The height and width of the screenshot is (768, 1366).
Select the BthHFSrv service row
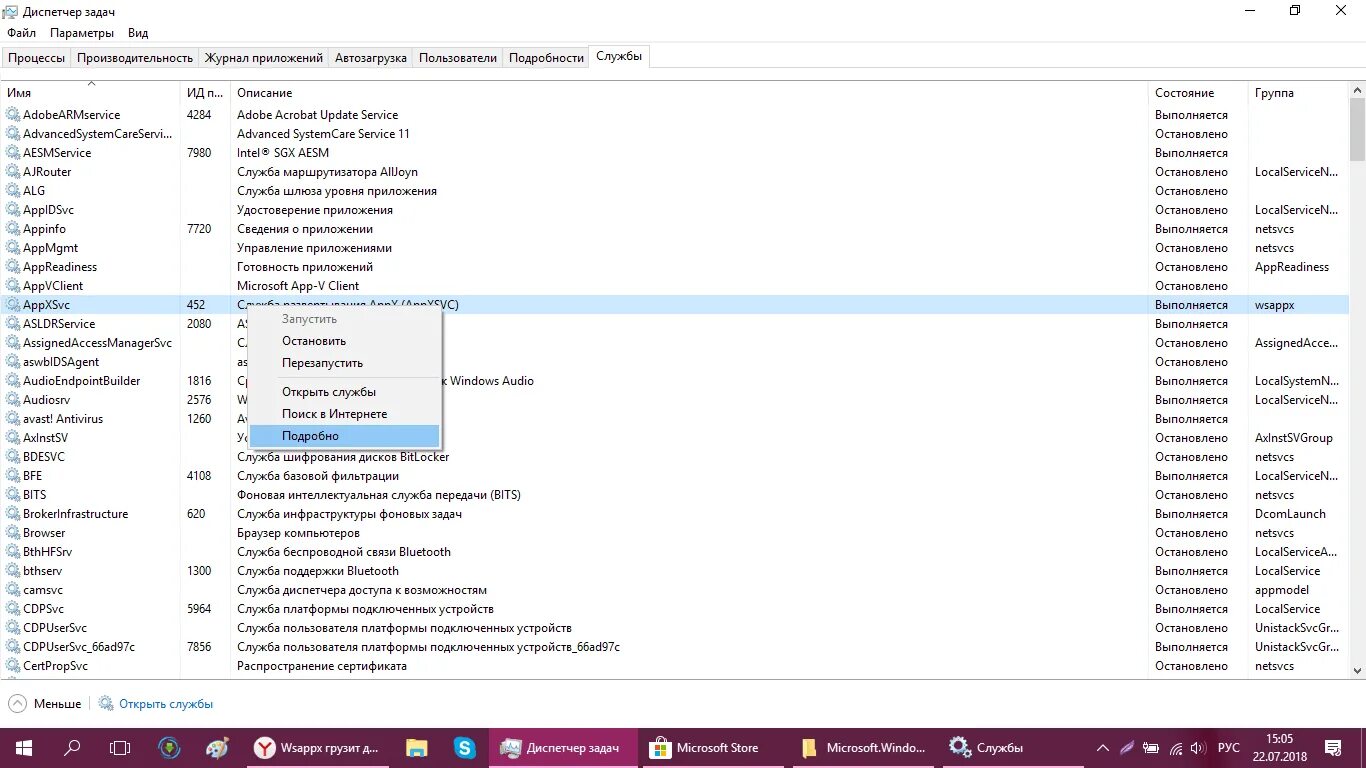pyautogui.click(x=674, y=552)
